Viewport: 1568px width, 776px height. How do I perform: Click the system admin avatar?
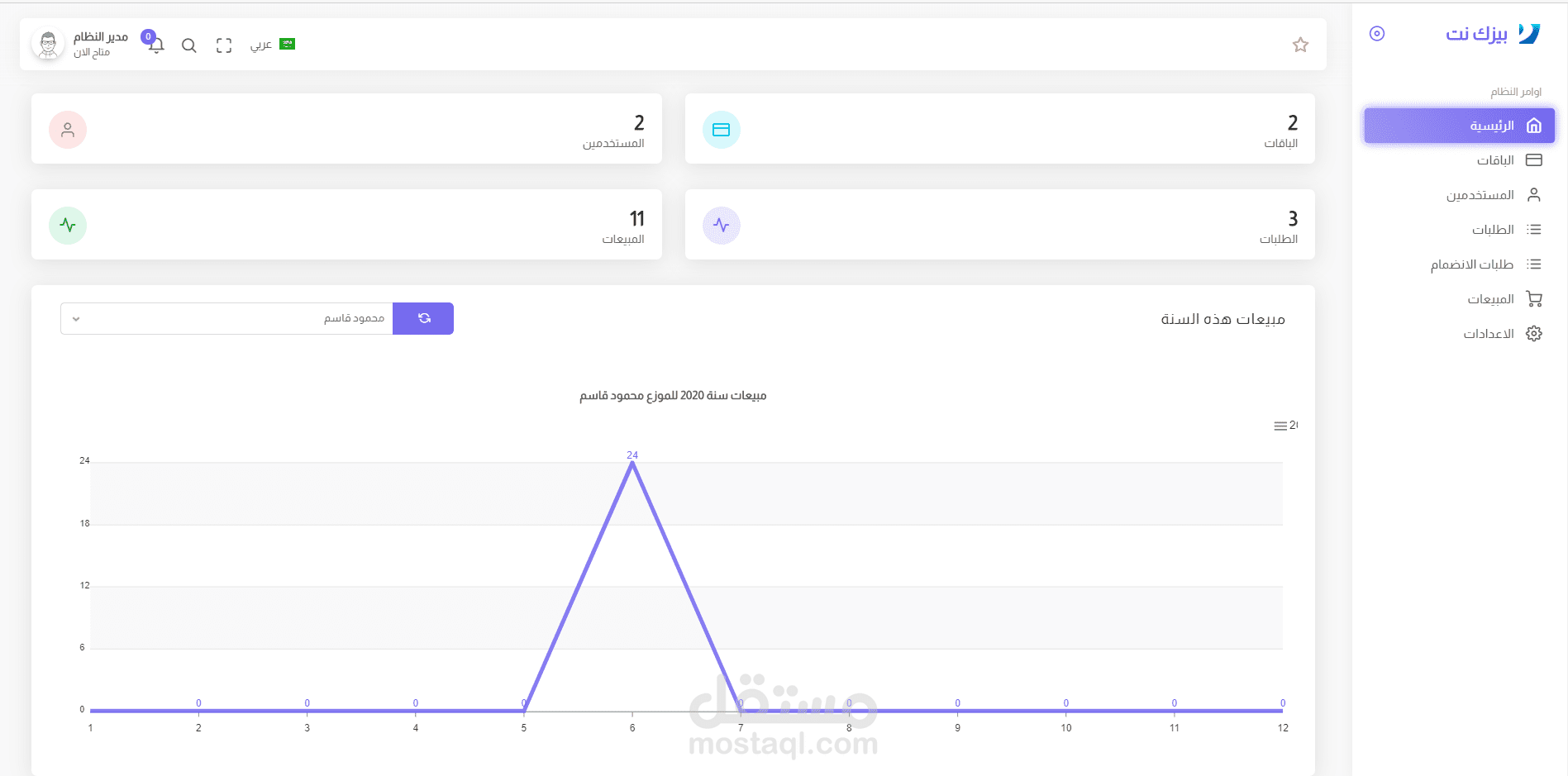click(x=48, y=45)
